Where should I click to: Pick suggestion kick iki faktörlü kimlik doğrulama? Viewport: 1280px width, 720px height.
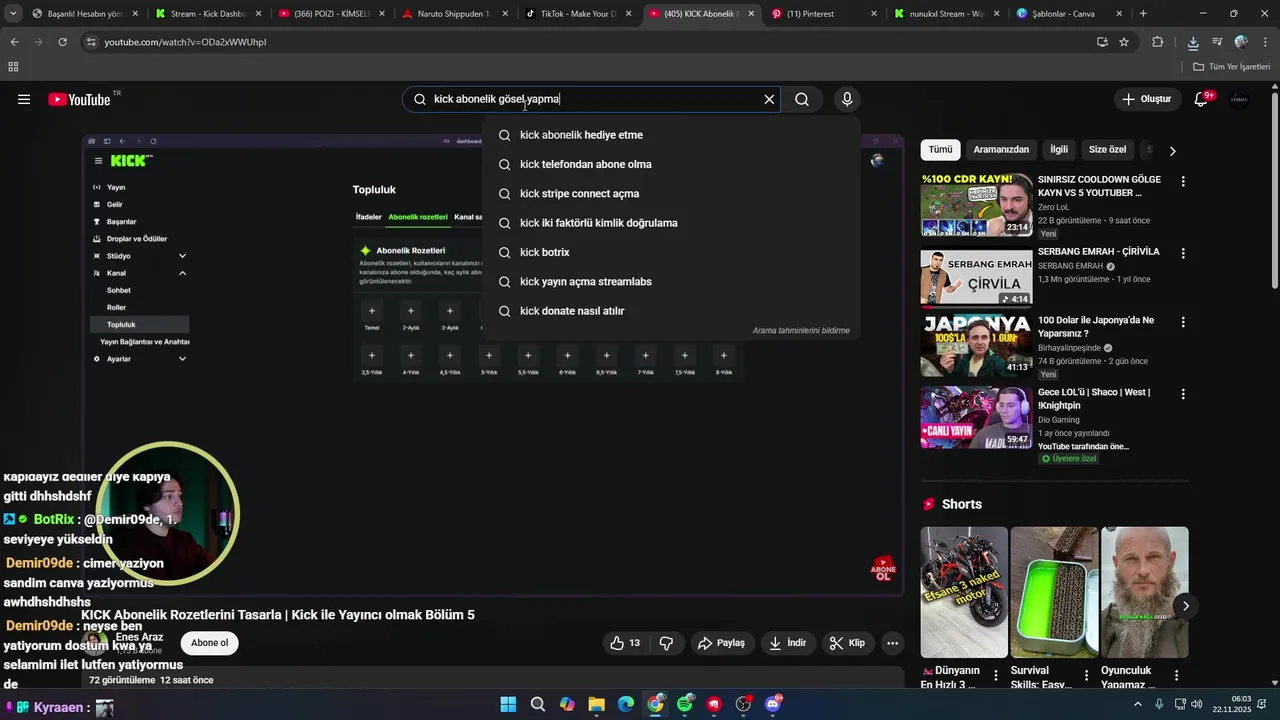click(670, 223)
